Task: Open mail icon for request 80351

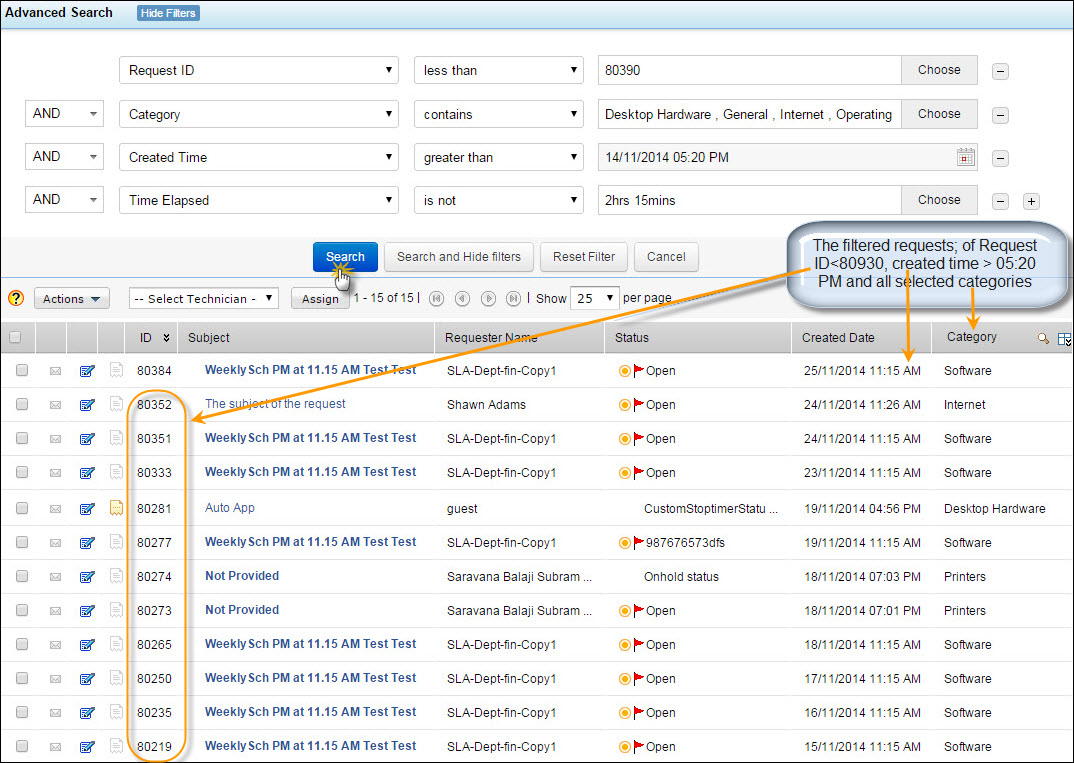Action: pyautogui.click(x=55, y=439)
